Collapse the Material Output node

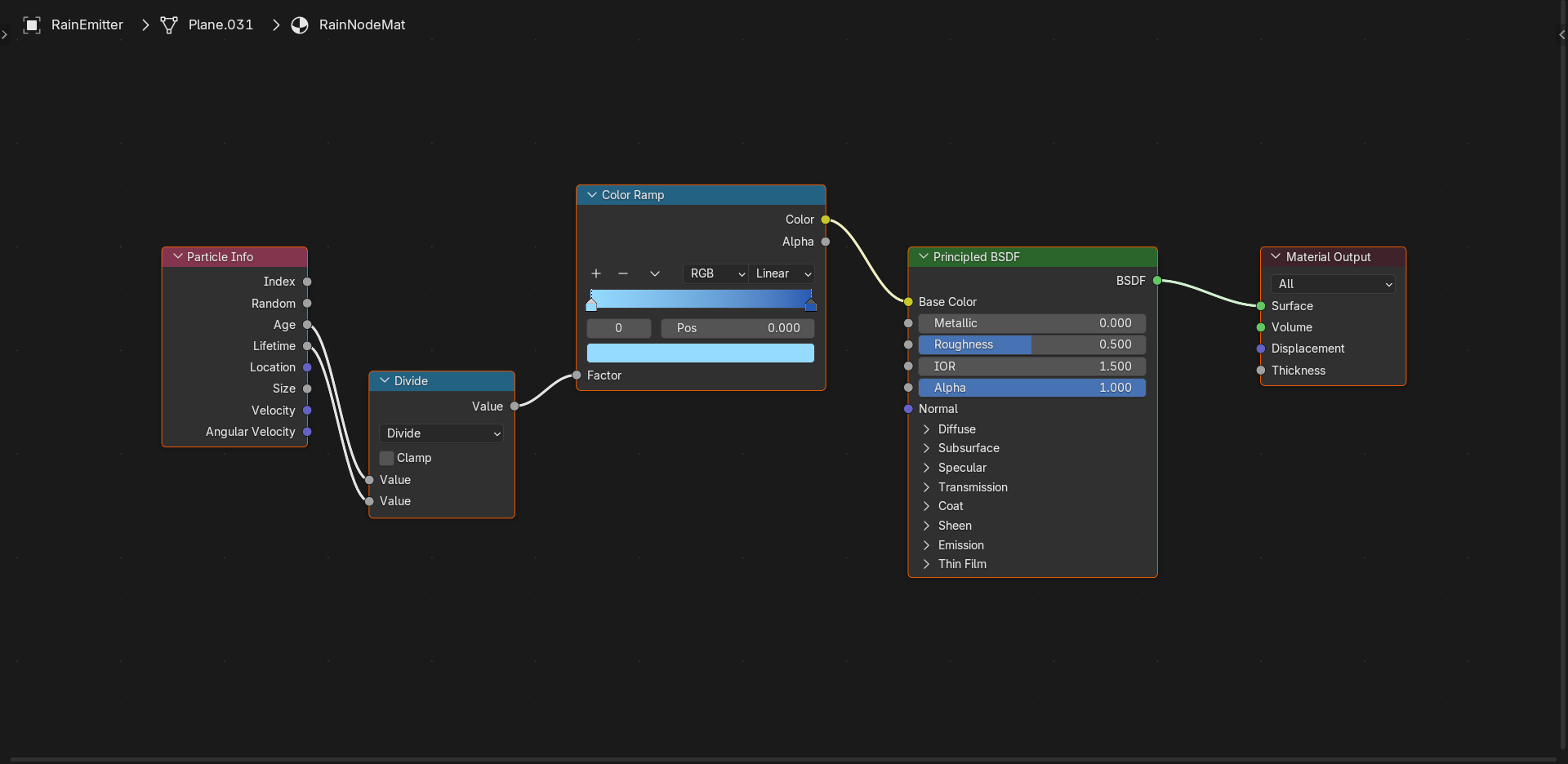pyautogui.click(x=1276, y=256)
